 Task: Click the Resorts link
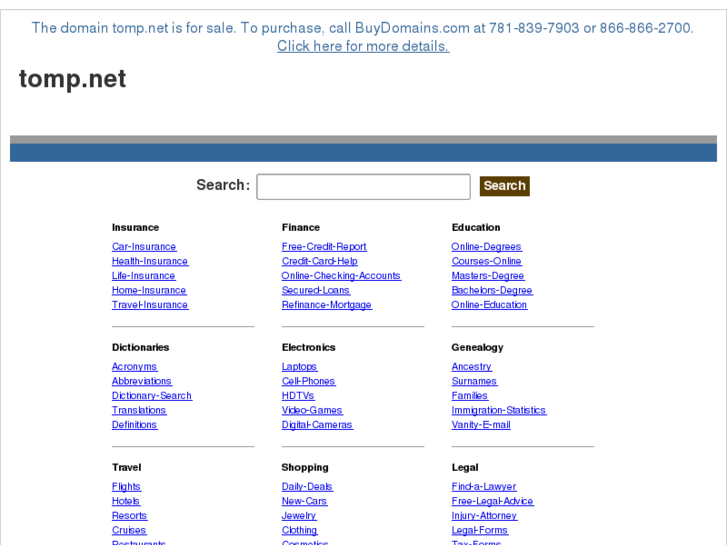(x=129, y=516)
